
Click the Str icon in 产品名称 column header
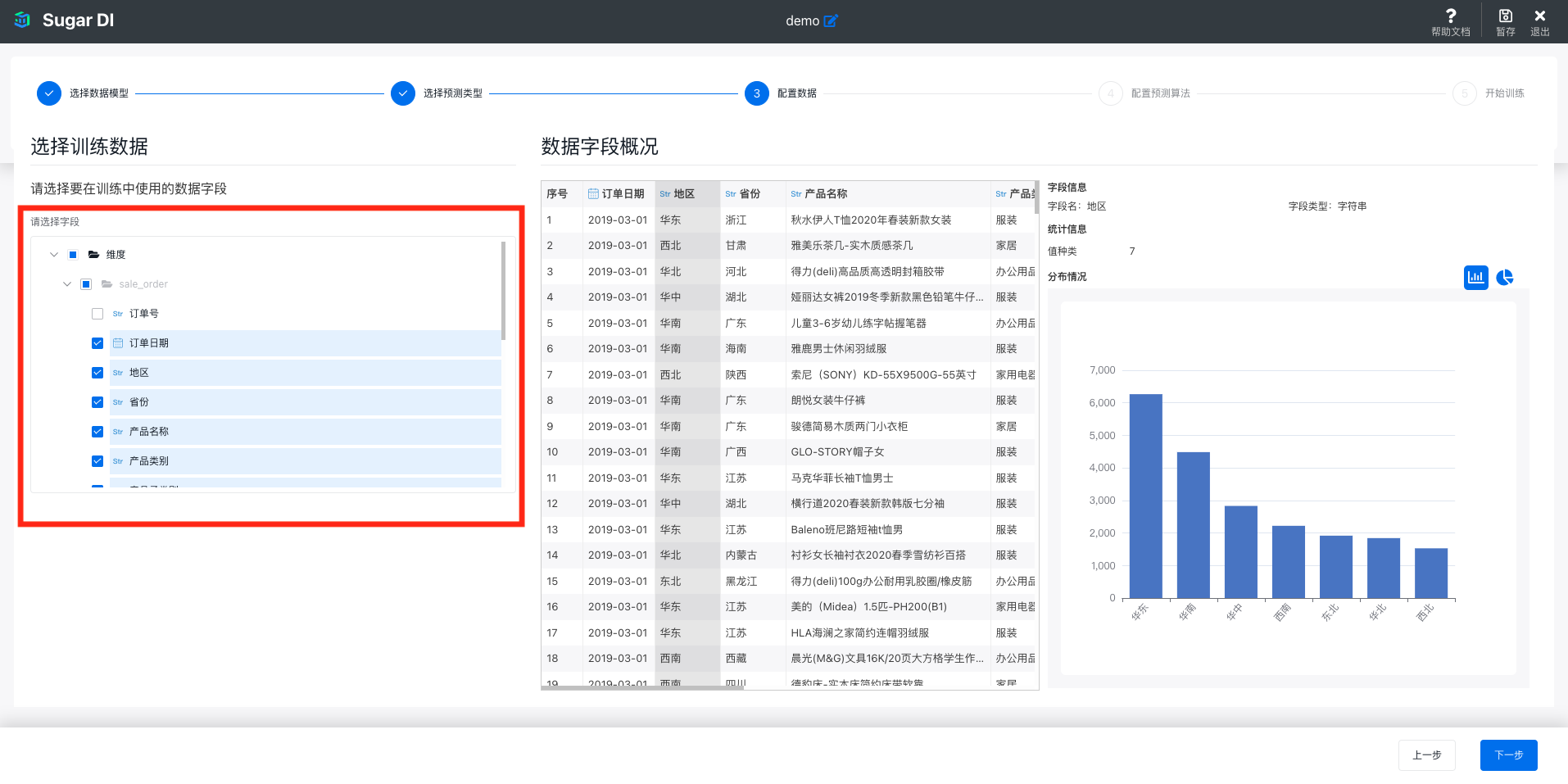click(x=796, y=194)
